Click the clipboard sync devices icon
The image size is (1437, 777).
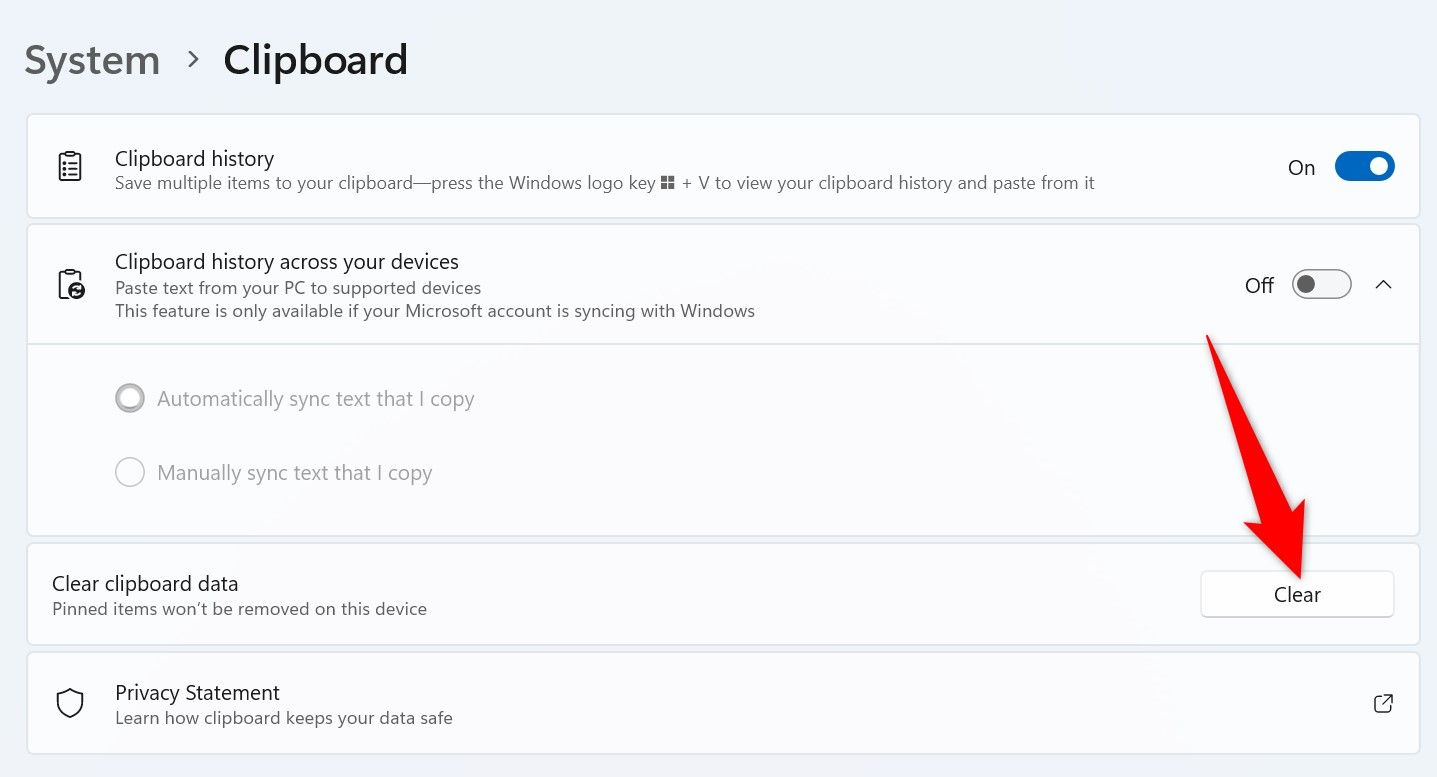click(x=70, y=285)
